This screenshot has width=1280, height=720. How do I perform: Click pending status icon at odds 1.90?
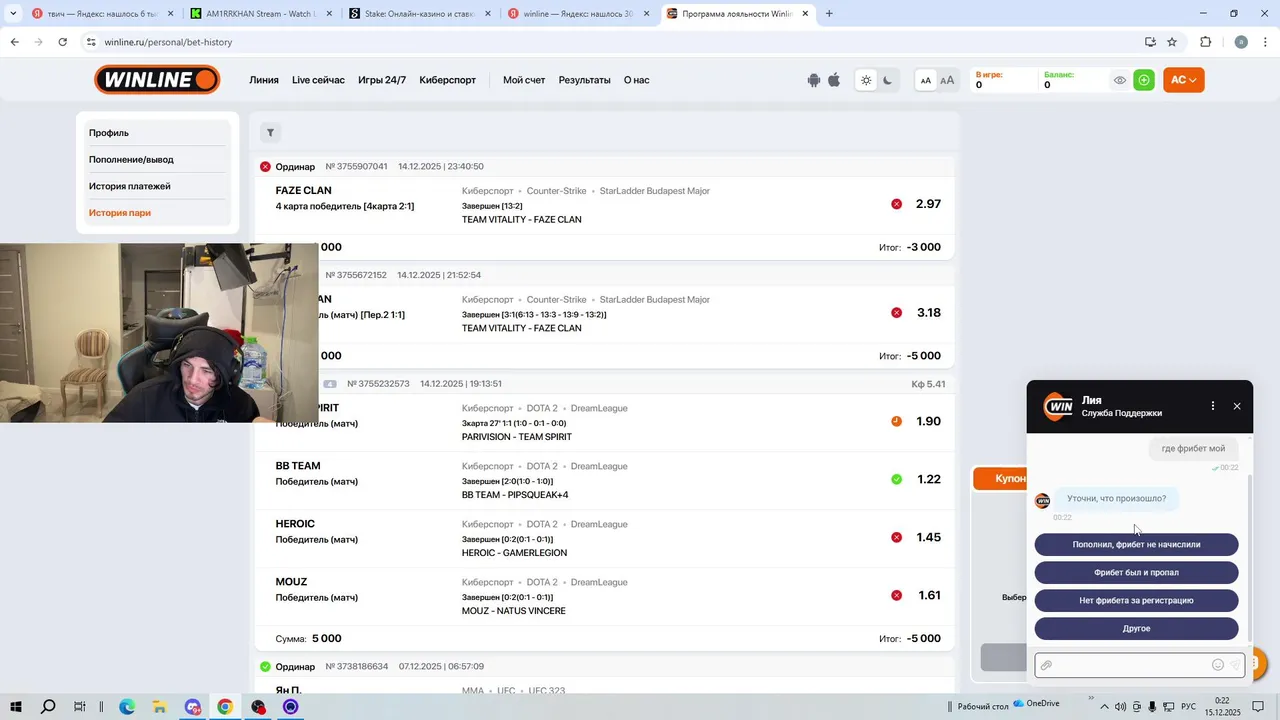(x=896, y=421)
